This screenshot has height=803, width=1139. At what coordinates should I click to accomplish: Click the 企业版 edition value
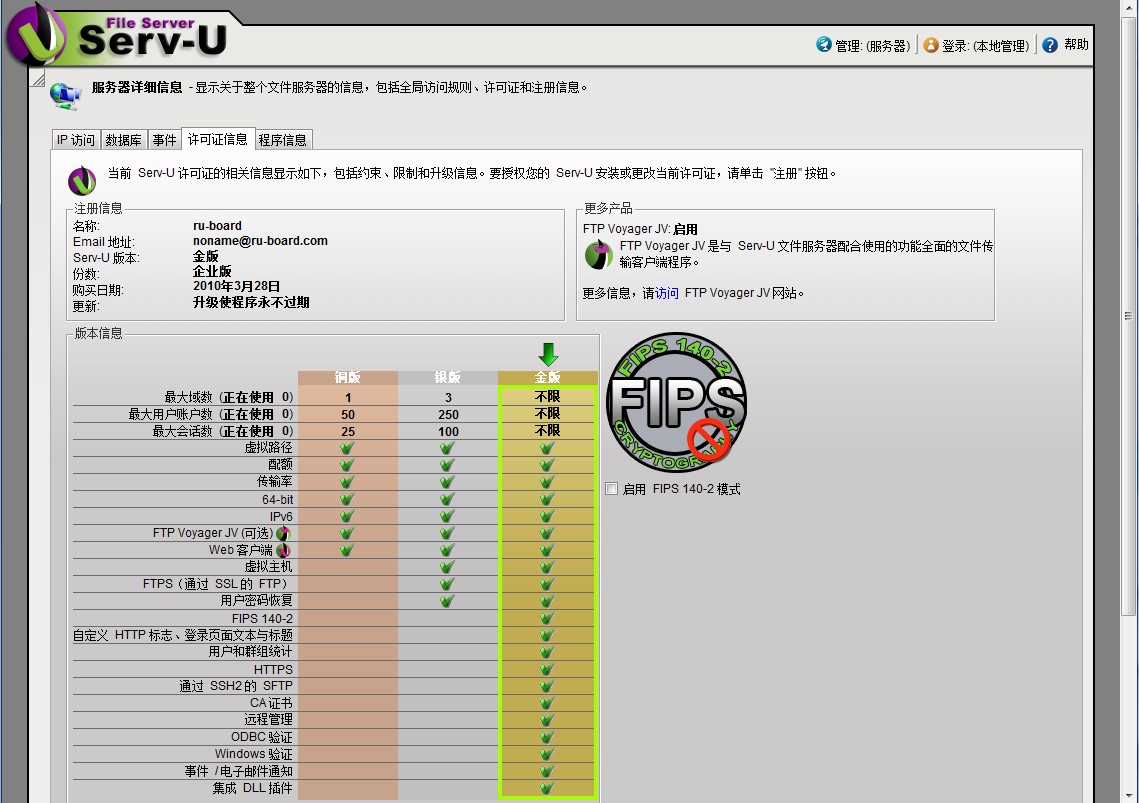click(212, 271)
